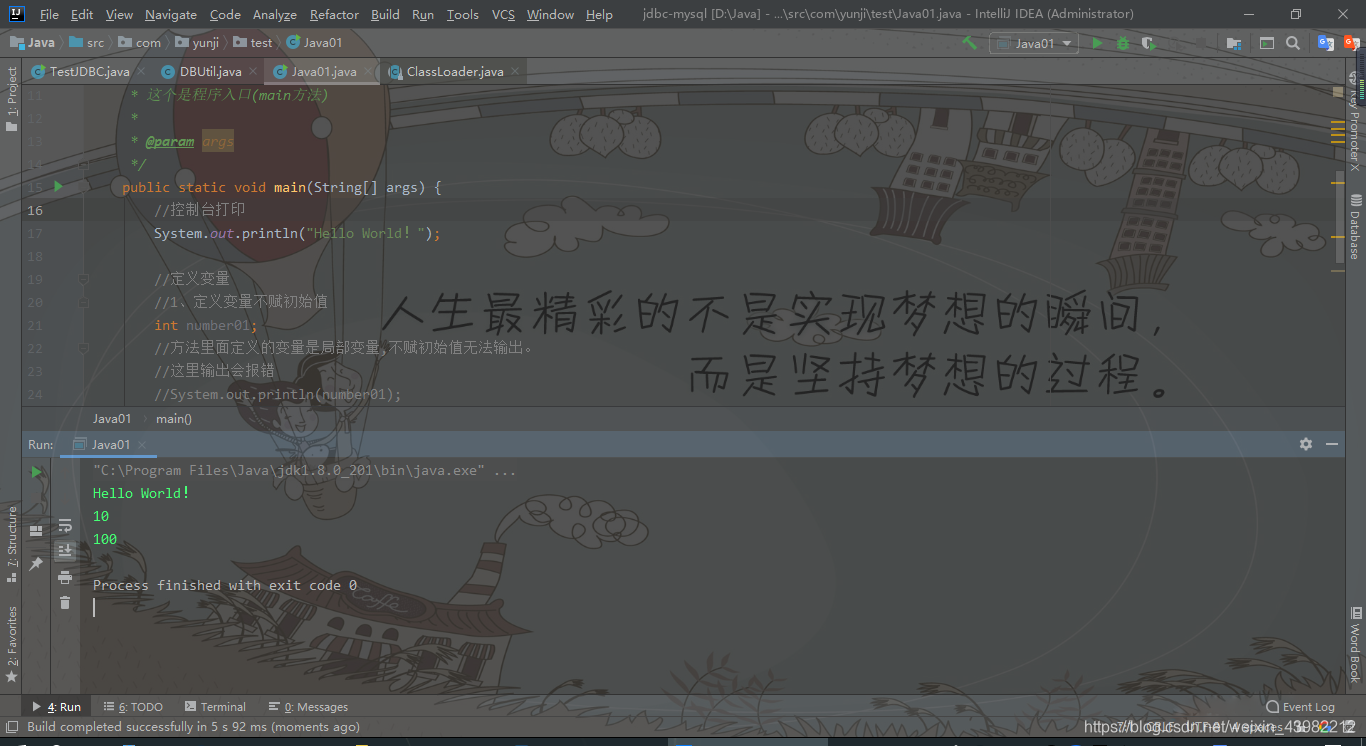Open the Navigate menu

click(171, 14)
